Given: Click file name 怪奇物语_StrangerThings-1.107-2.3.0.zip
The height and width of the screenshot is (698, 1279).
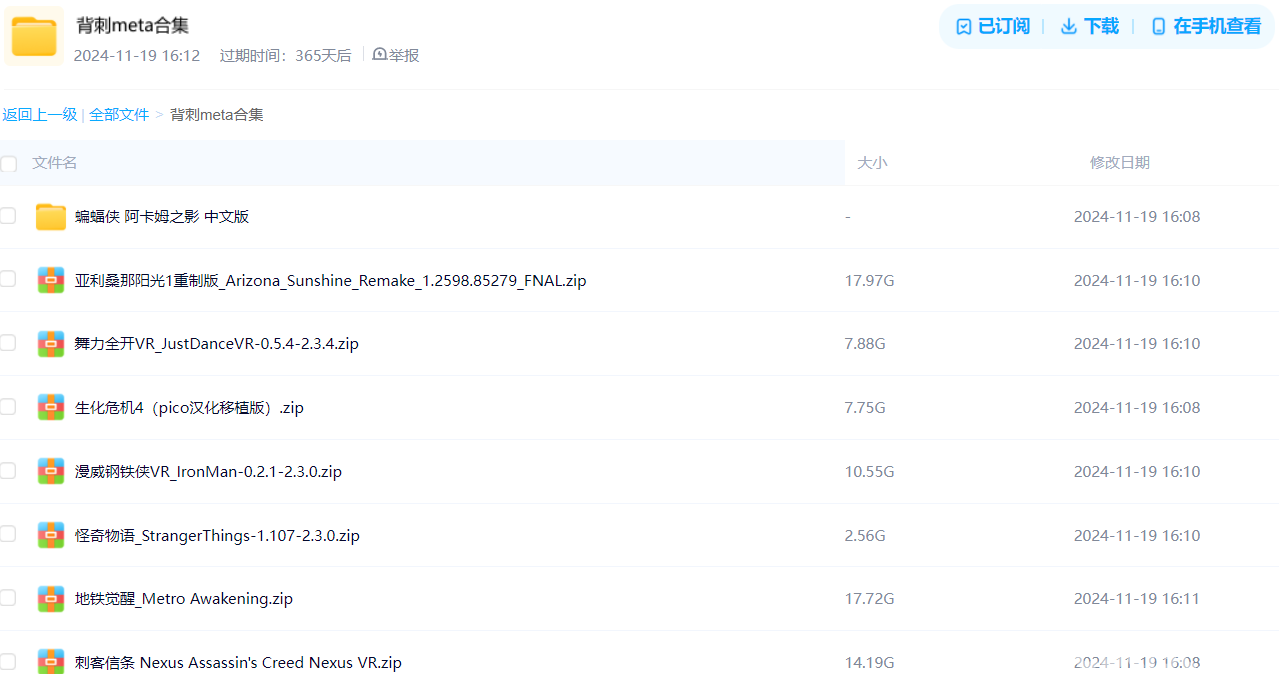Looking at the screenshot, I should pyautogui.click(x=217, y=536).
